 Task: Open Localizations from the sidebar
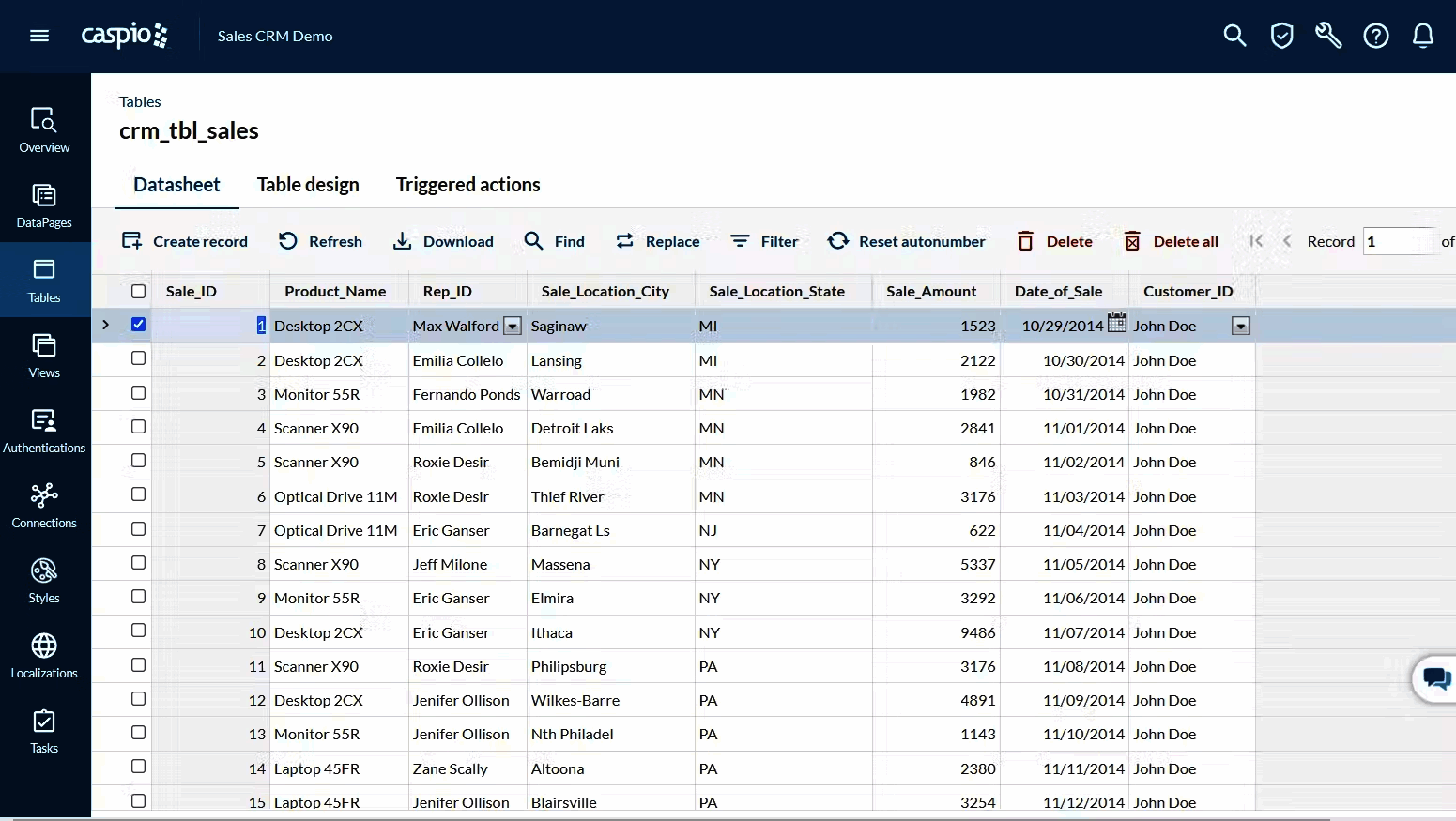point(44,656)
